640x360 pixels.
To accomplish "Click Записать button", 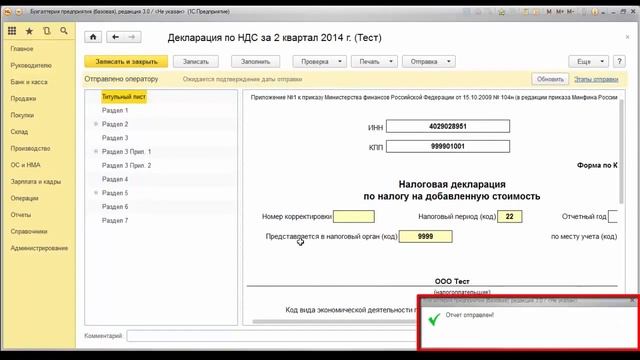I will pos(196,62).
